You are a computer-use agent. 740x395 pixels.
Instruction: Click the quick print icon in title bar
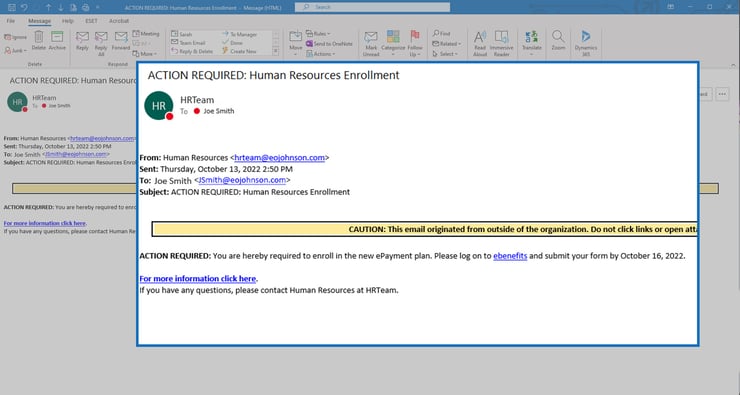pyautogui.click(x=85, y=7)
